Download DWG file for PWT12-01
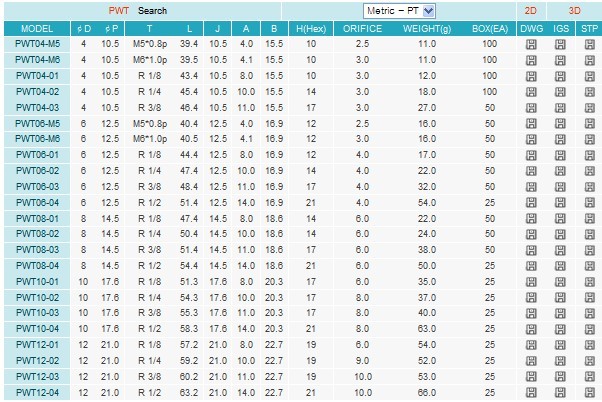Screen dimensions: 602x402 [532, 343]
